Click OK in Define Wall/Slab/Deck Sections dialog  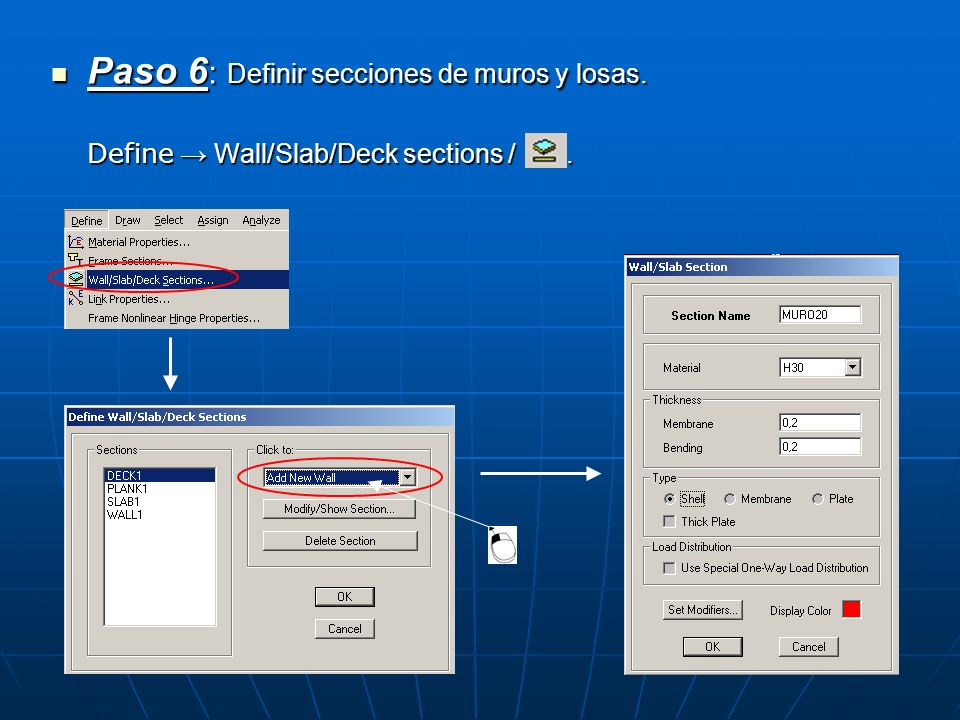click(345, 596)
